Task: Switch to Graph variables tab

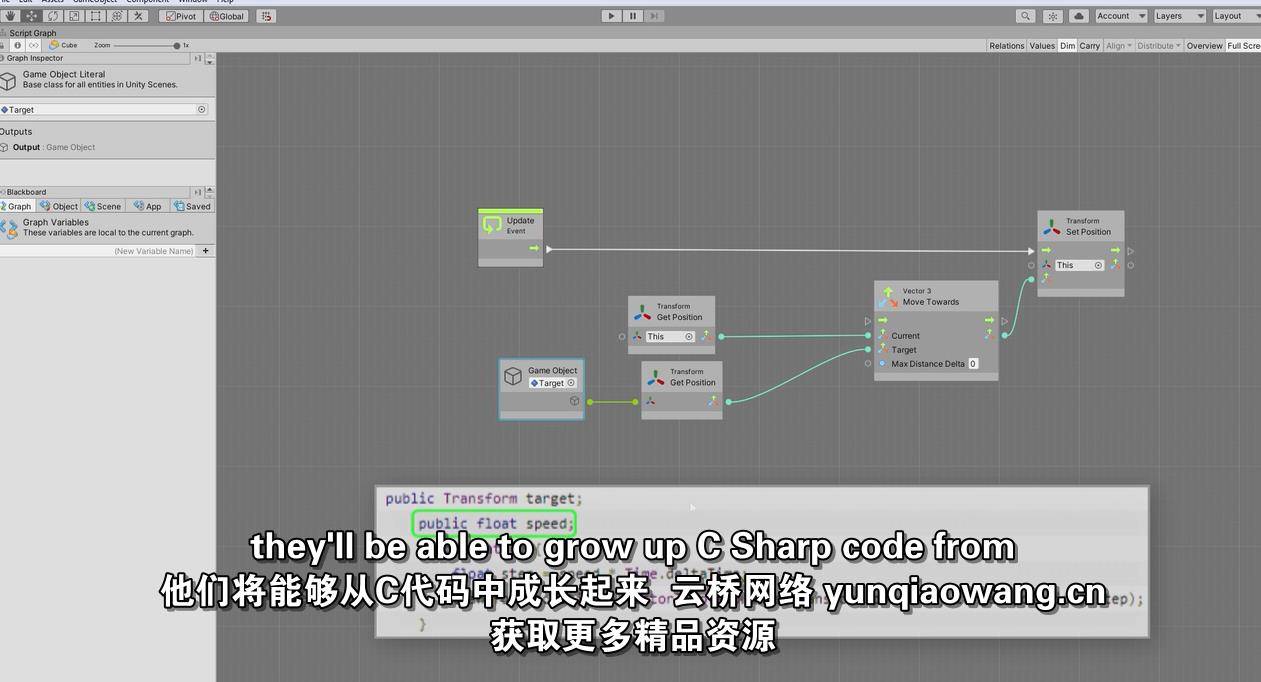Action: (18, 206)
